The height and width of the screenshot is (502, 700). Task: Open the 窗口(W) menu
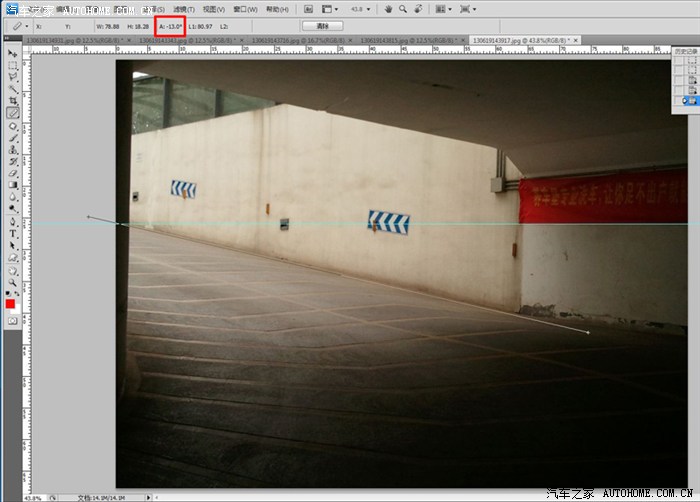coord(246,9)
